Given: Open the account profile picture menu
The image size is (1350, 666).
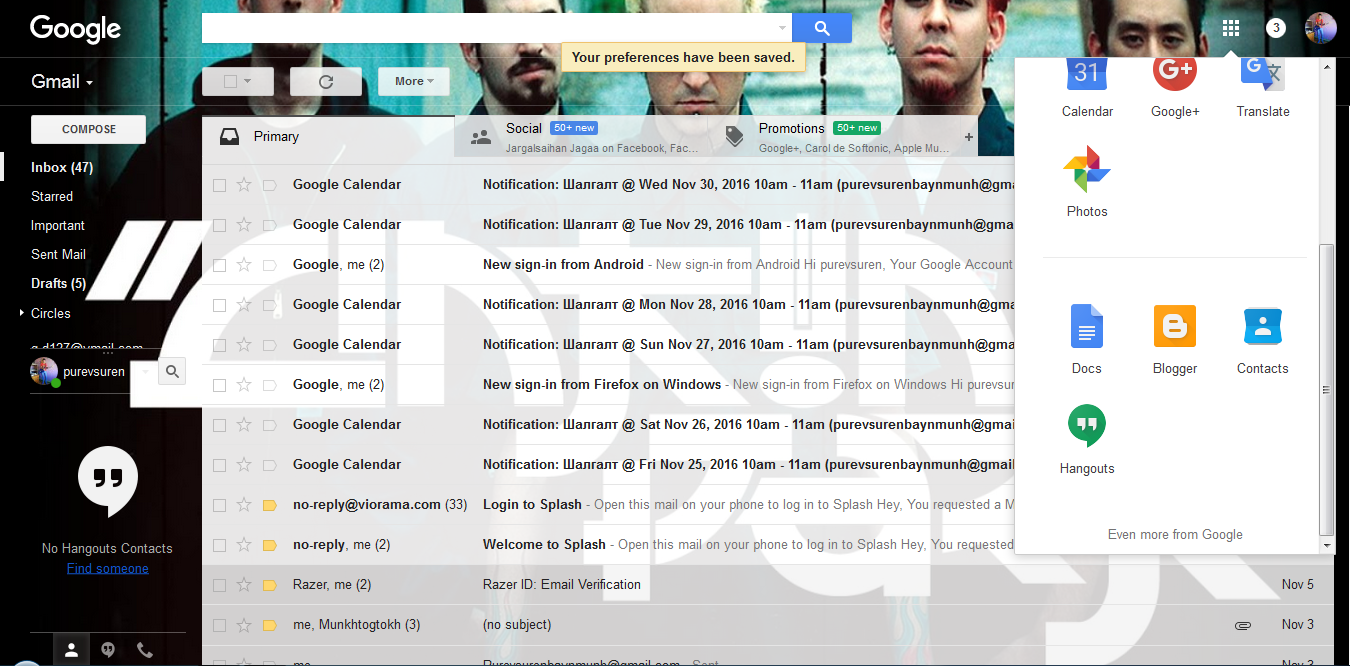Looking at the screenshot, I should [x=1320, y=28].
